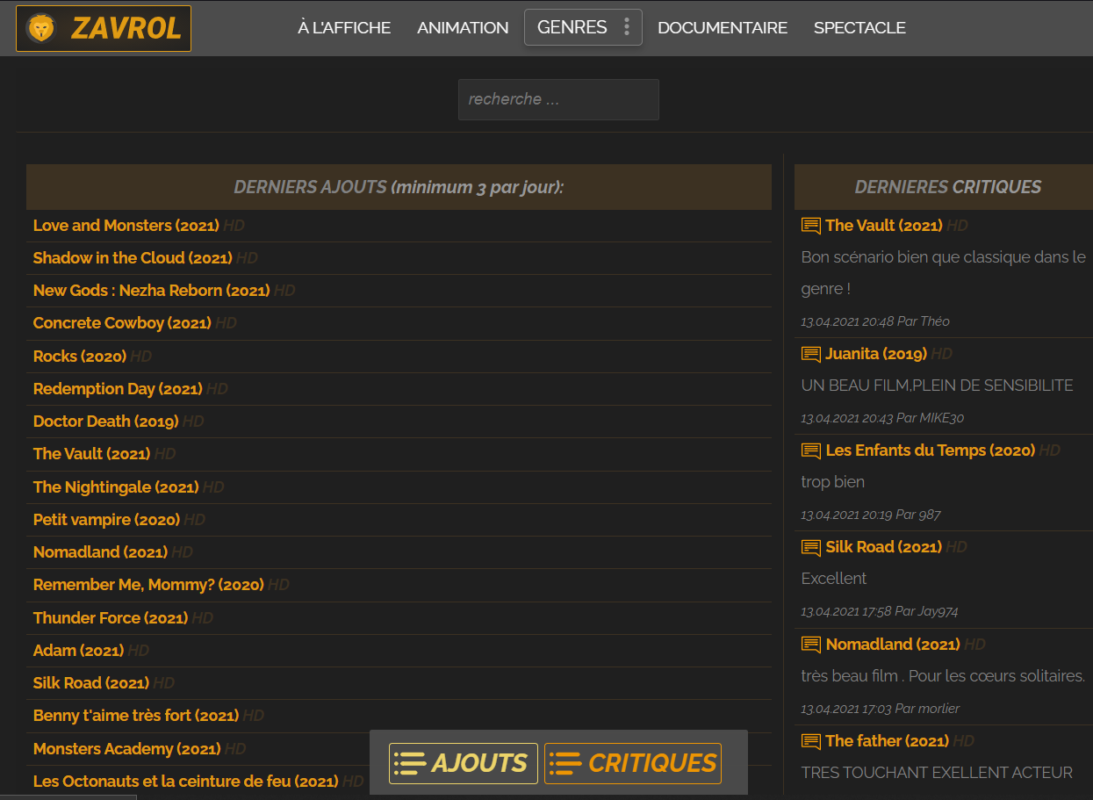Click 'TRES TOUCHANT EXELLENT ACTEUR' review text
The width and height of the screenshot is (1093, 800).
pos(937,773)
